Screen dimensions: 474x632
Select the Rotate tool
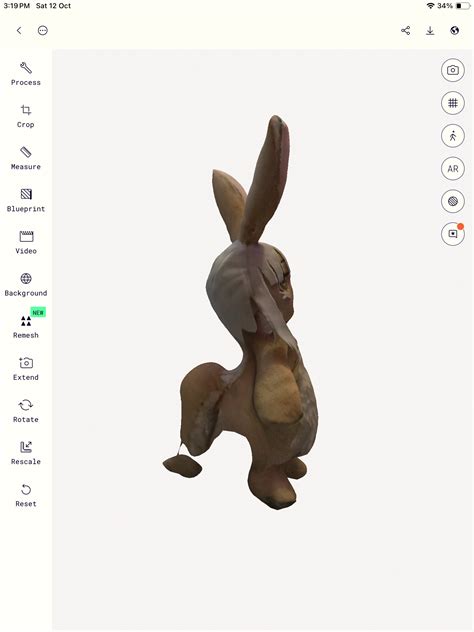pos(26,411)
